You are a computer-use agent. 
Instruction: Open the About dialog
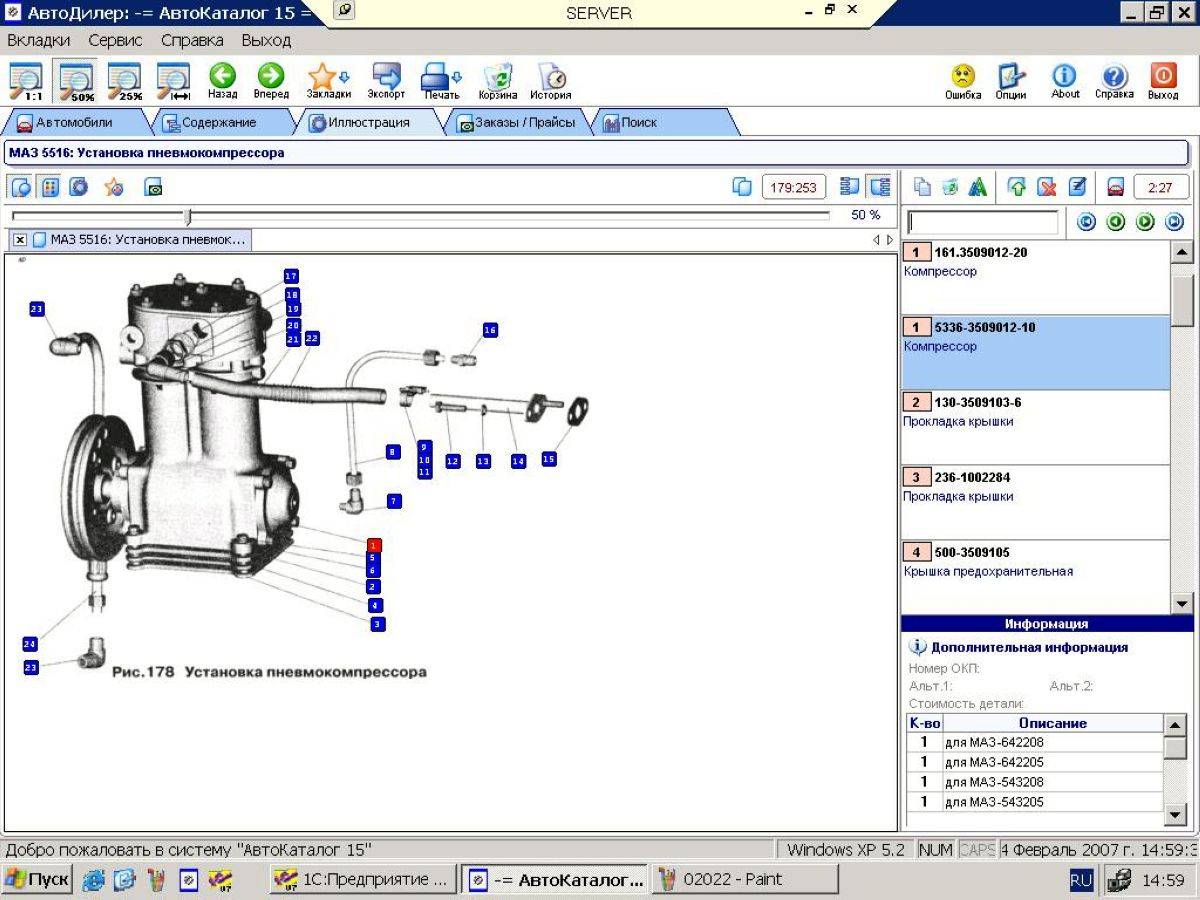1065,81
